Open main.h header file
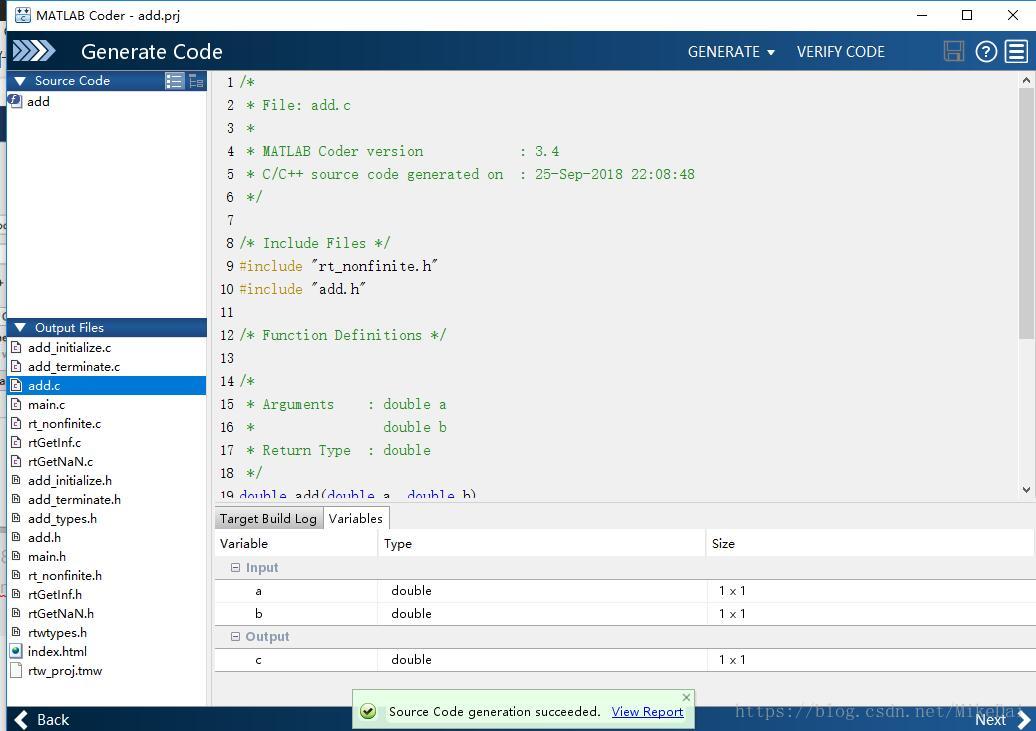Image resolution: width=1036 pixels, height=731 pixels. coord(46,557)
